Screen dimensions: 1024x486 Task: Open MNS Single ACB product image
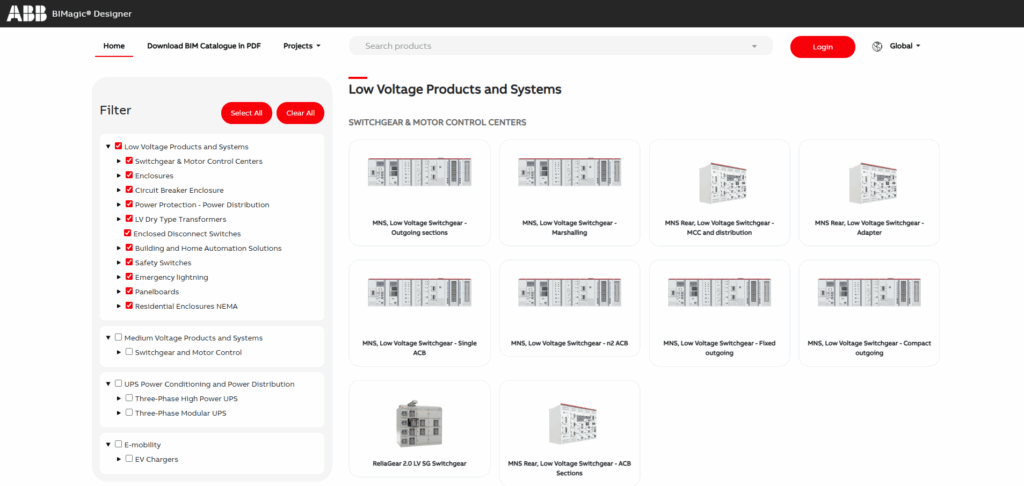(419, 293)
